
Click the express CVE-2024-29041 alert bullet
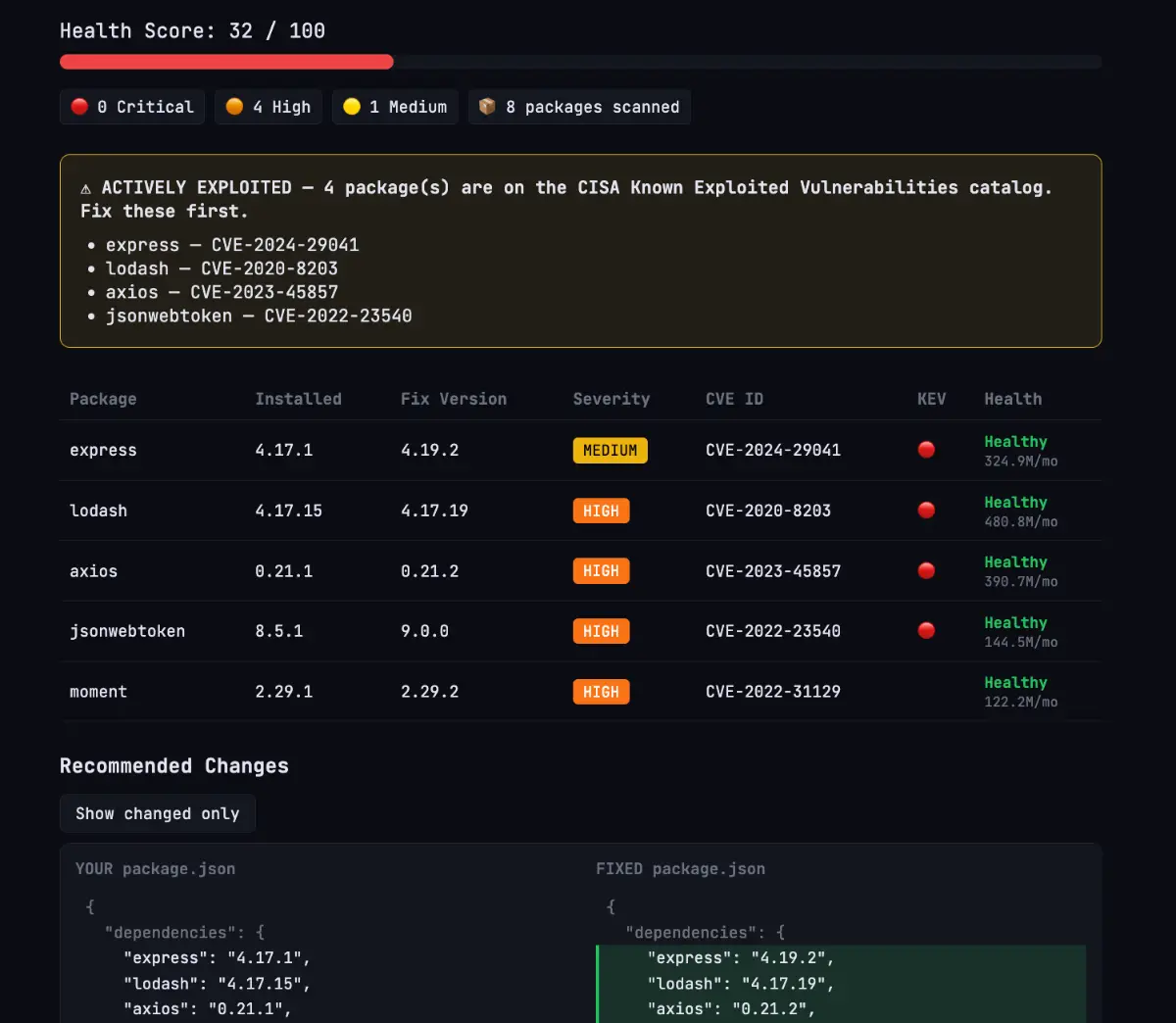232,245
